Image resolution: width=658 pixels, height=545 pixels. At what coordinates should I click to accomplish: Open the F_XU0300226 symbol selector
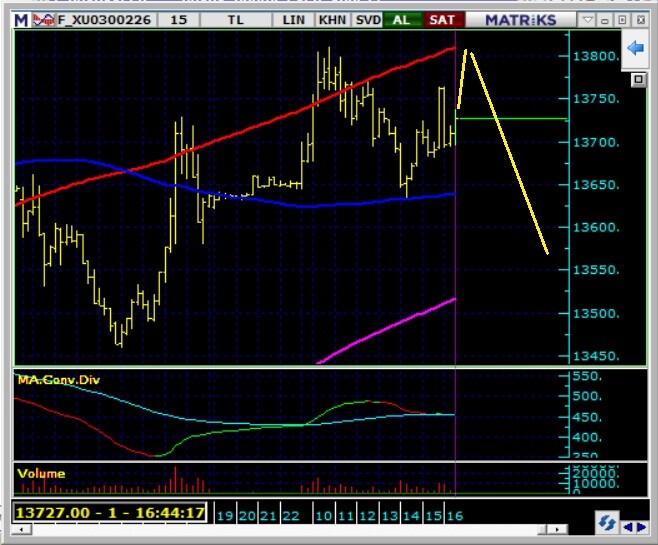[104, 19]
